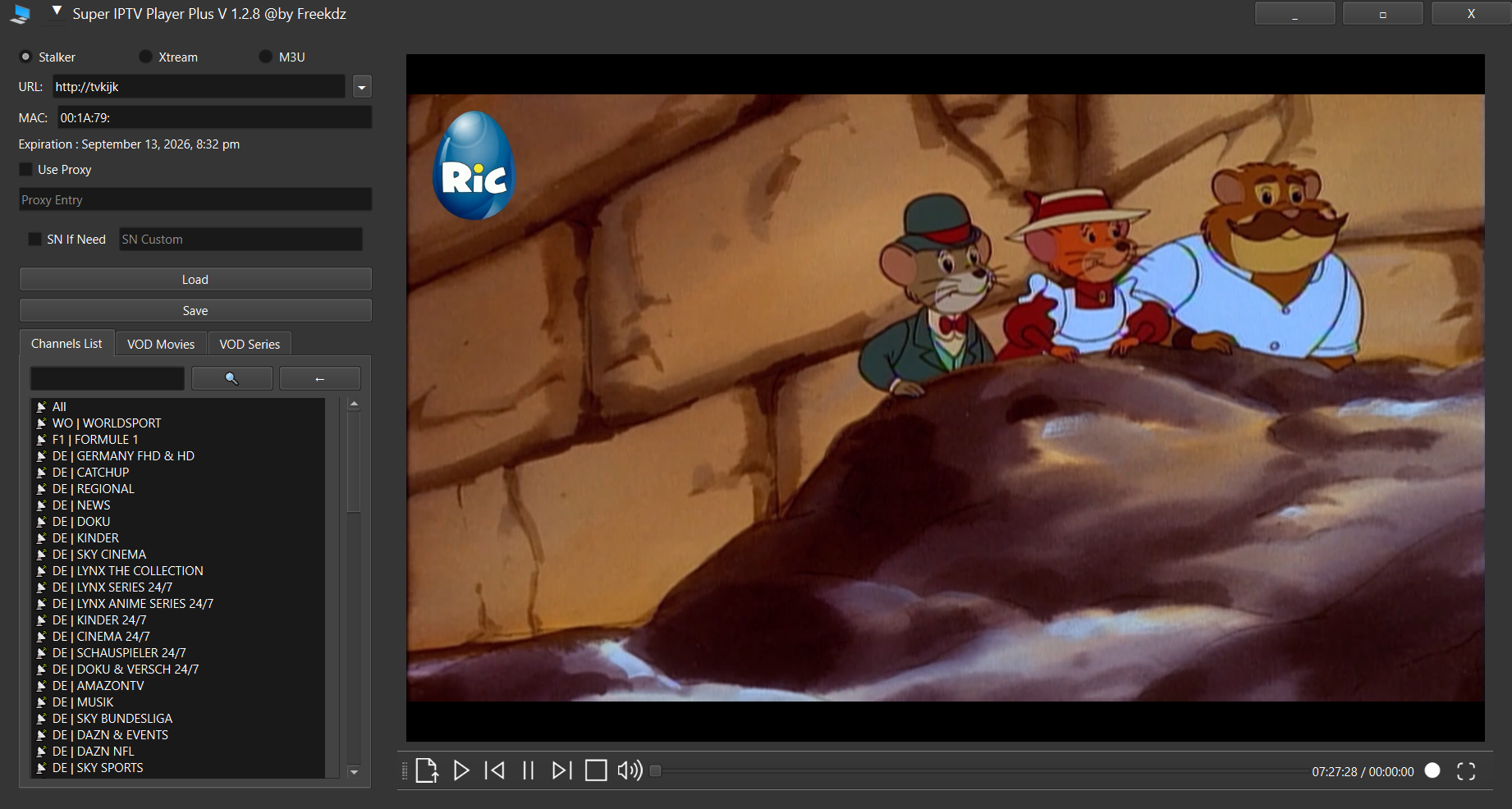Skip to the next channel

point(561,770)
